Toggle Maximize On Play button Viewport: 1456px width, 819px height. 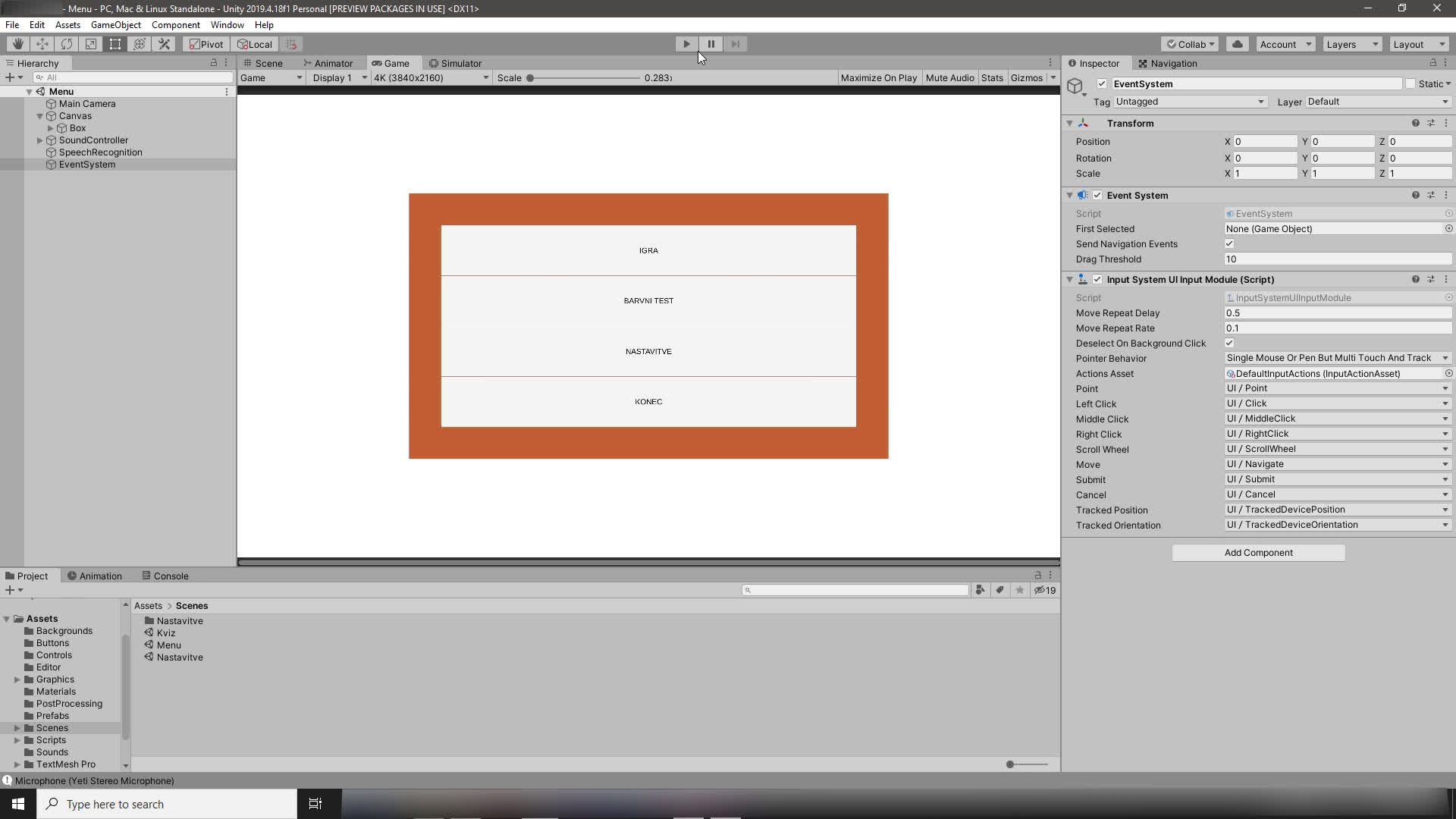878,78
